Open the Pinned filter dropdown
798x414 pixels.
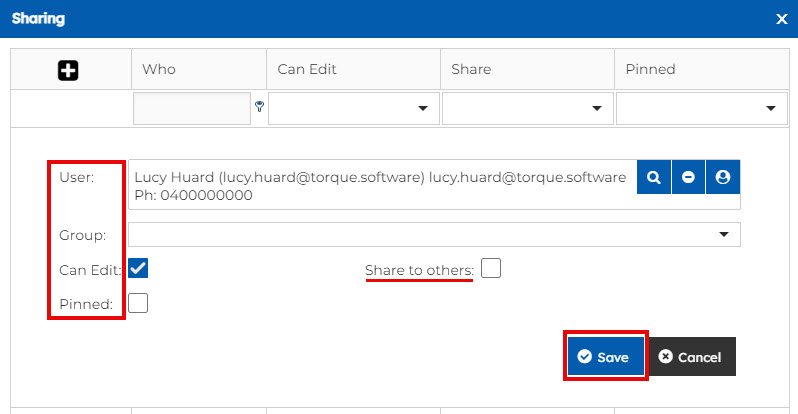(x=701, y=108)
